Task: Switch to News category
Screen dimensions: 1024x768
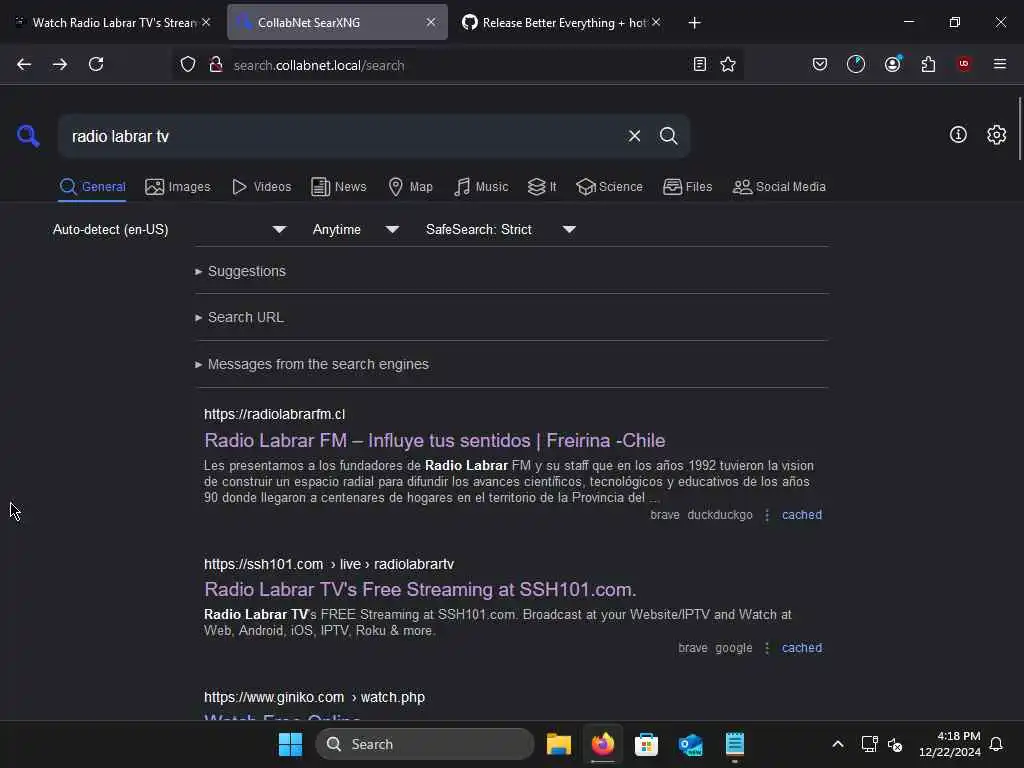Action: (x=339, y=187)
